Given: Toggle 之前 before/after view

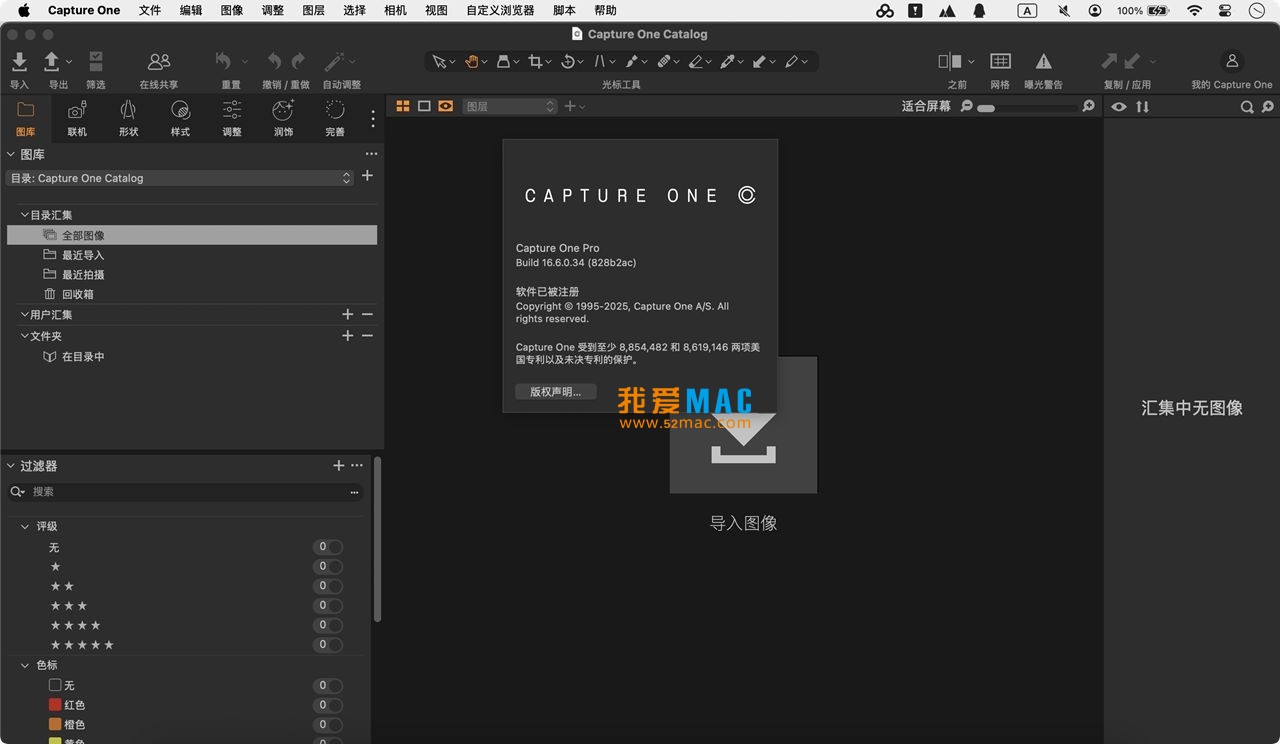Looking at the screenshot, I should [x=950, y=62].
